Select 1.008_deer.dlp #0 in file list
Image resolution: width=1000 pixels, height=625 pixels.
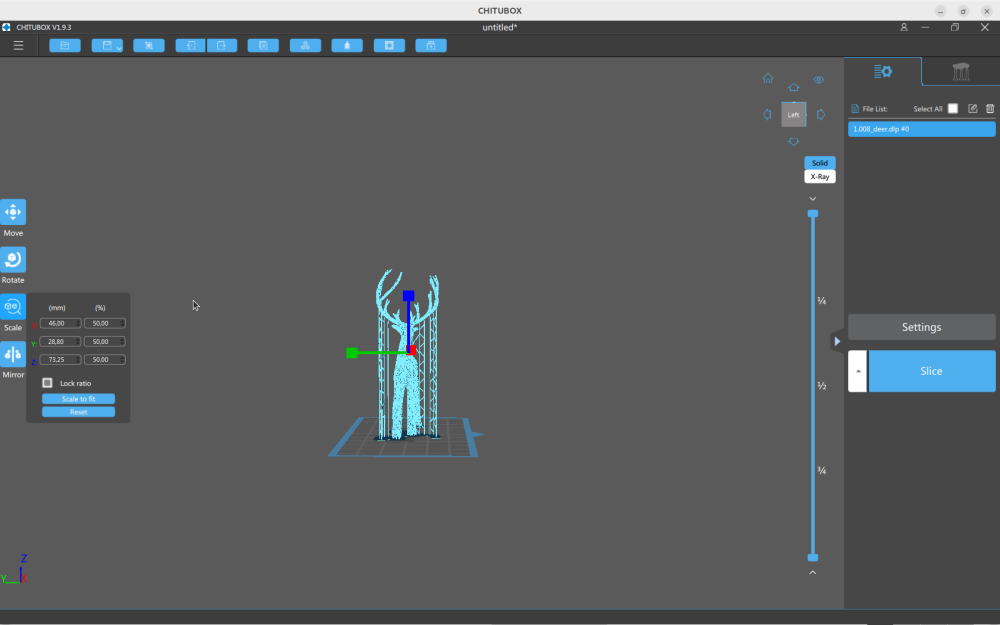922,129
